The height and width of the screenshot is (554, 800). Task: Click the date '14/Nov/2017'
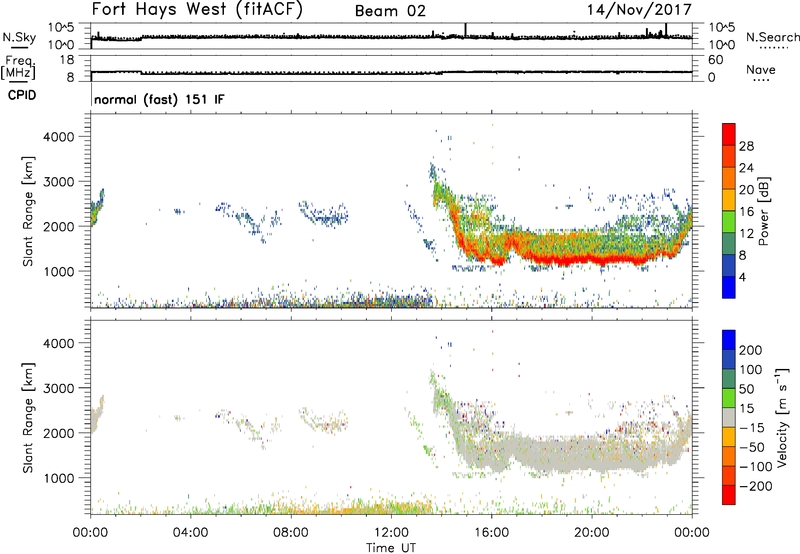(639, 10)
